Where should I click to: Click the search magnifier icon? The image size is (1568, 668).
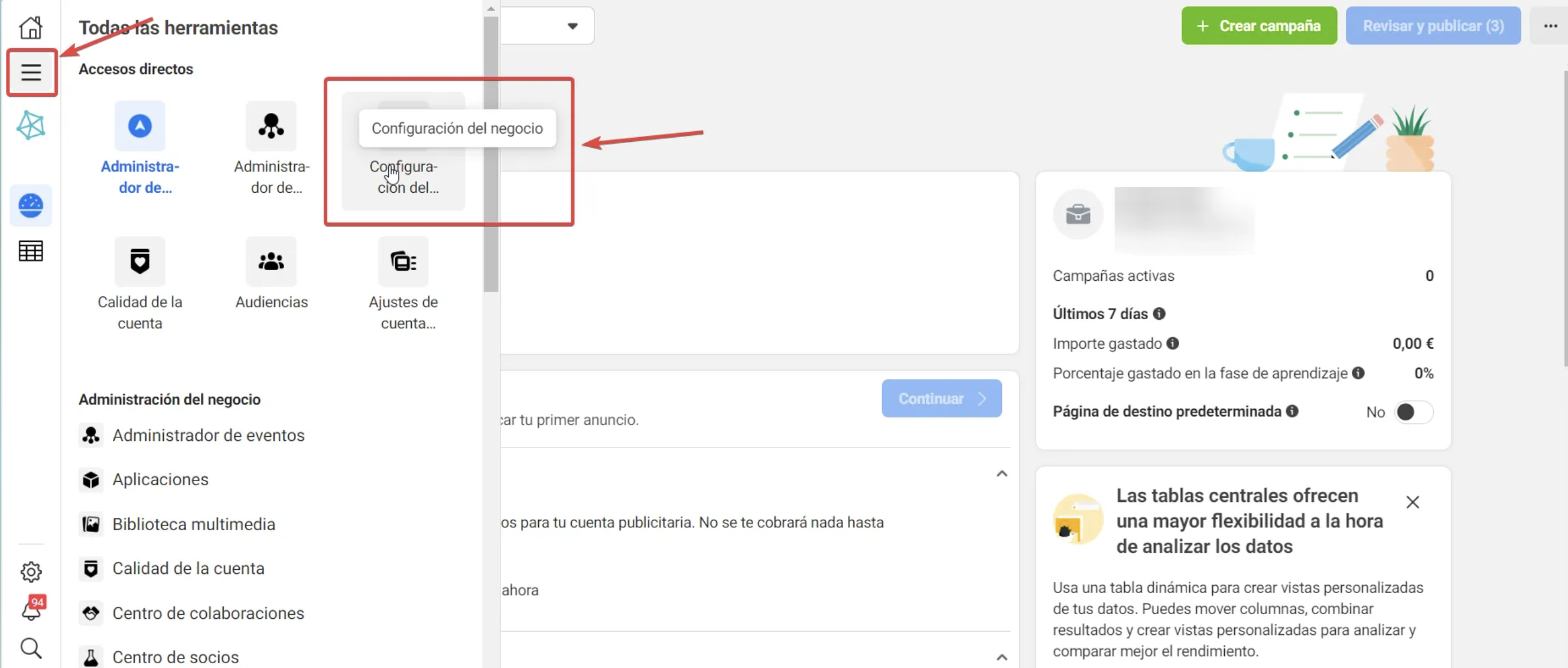(31, 648)
